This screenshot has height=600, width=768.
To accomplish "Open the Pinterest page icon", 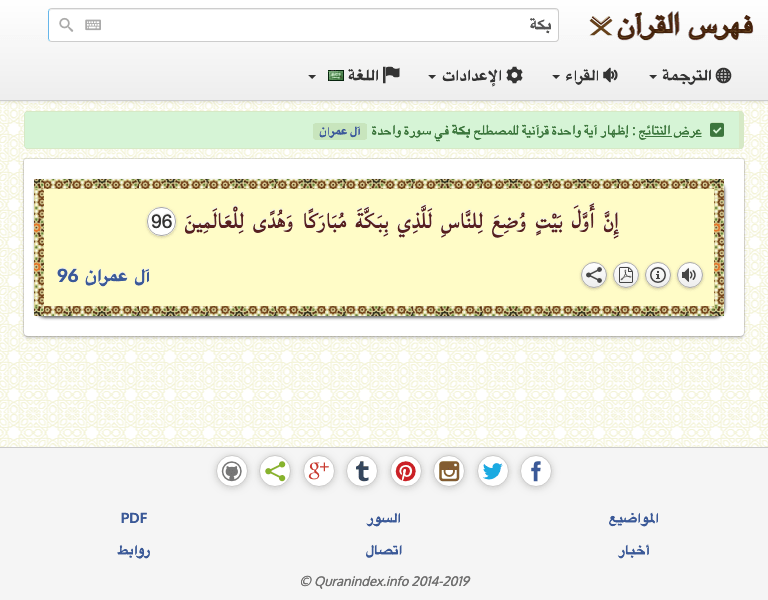I will tap(406, 472).
